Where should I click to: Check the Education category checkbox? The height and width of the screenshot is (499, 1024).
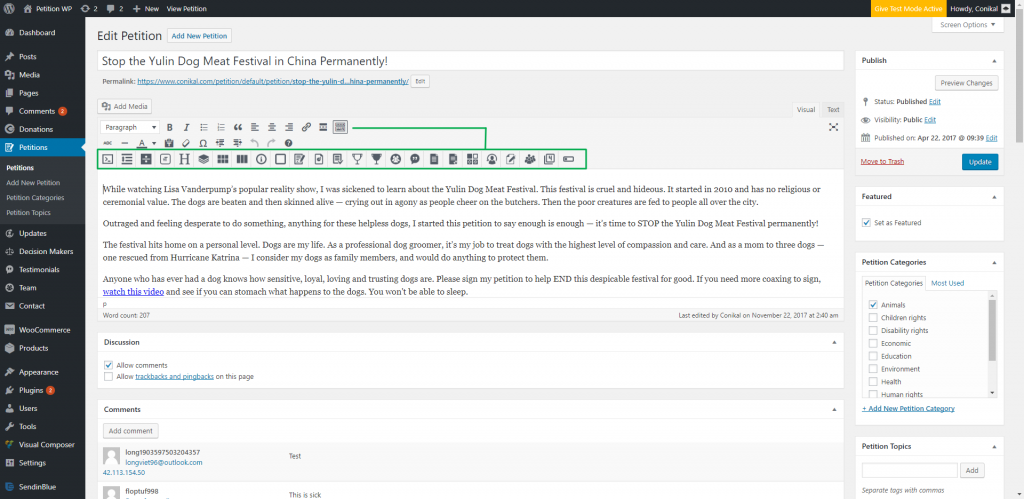873,356
